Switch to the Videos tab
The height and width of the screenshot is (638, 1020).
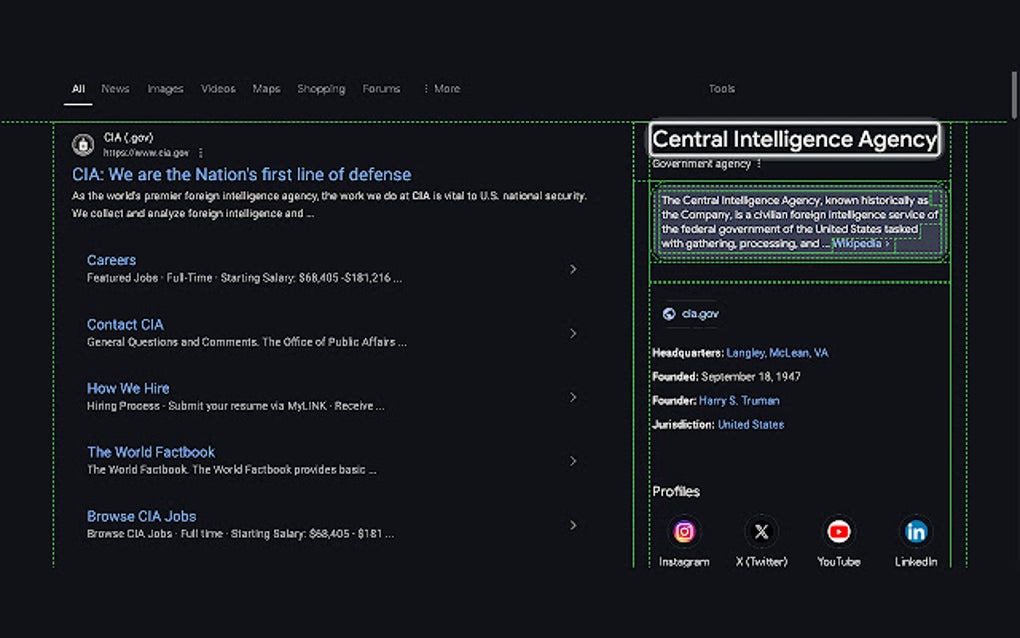pyautogui.click(x=217, y=88)
